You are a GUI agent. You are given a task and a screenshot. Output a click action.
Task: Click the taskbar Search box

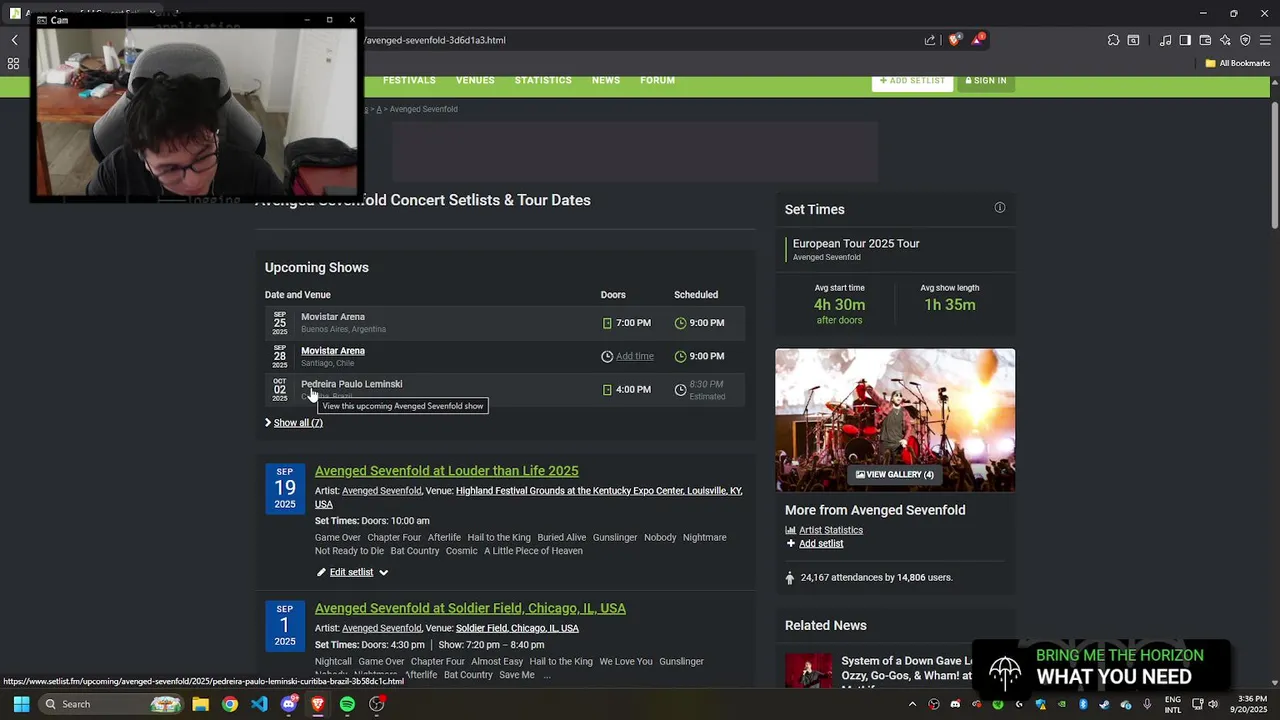tap(112, 704)
